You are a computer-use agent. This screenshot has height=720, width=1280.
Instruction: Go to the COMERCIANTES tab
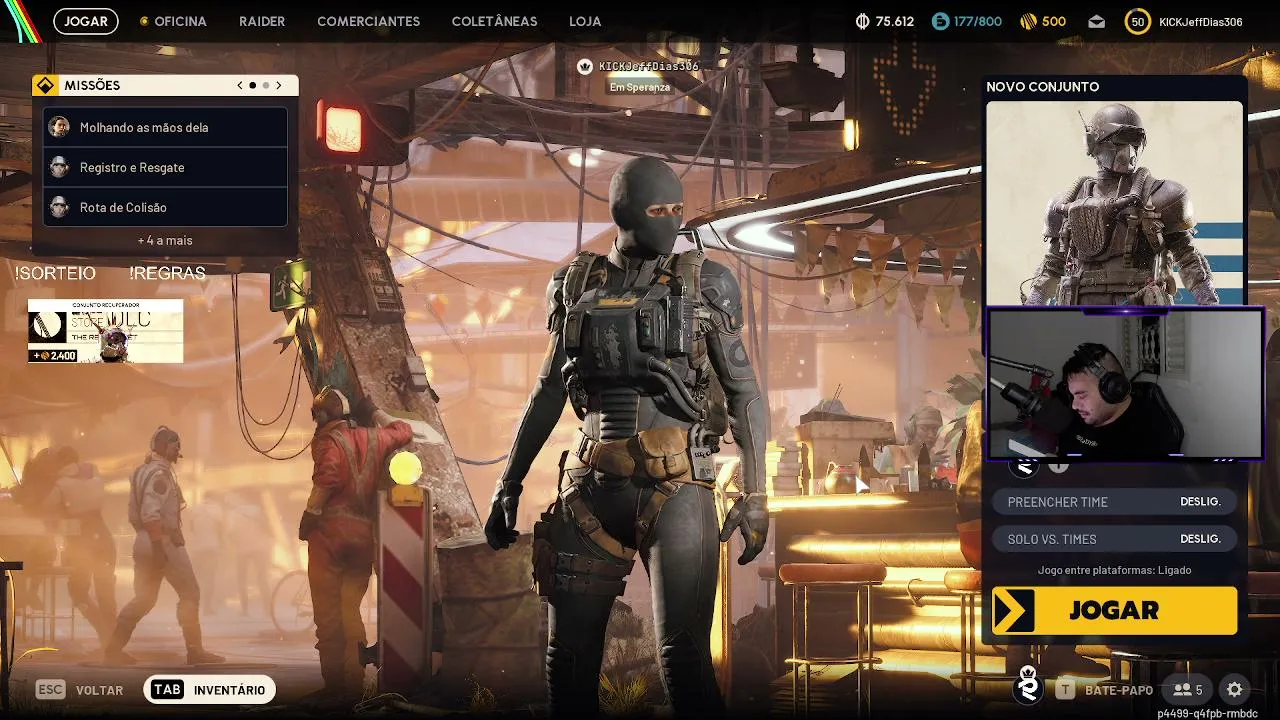pos(368,21)
